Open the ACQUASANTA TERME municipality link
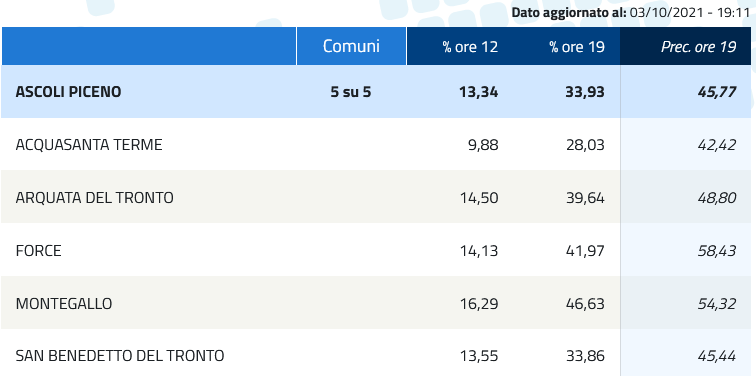Screen dimensions: 756x376 coord(89,145)
